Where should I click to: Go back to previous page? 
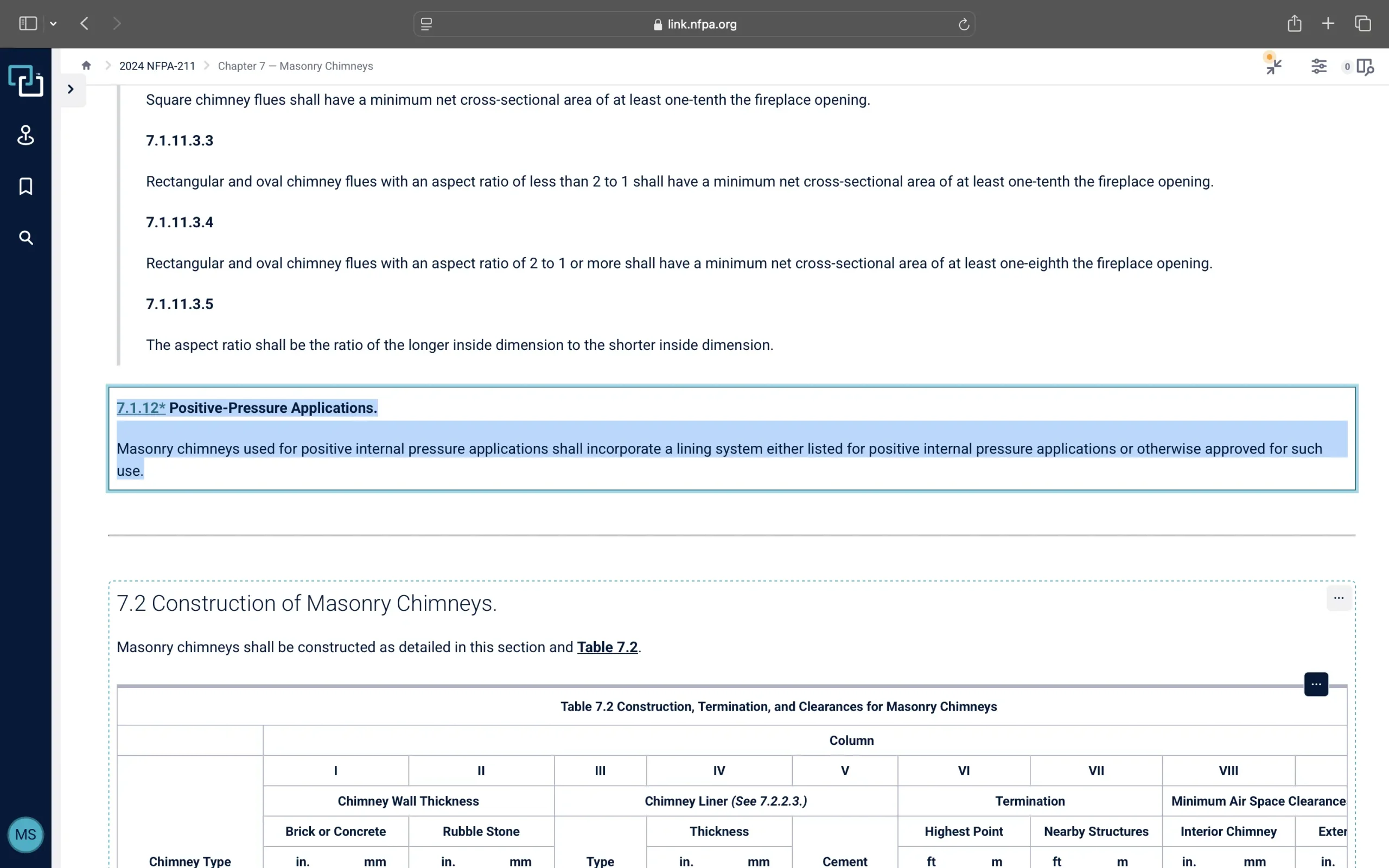point(85,23)
